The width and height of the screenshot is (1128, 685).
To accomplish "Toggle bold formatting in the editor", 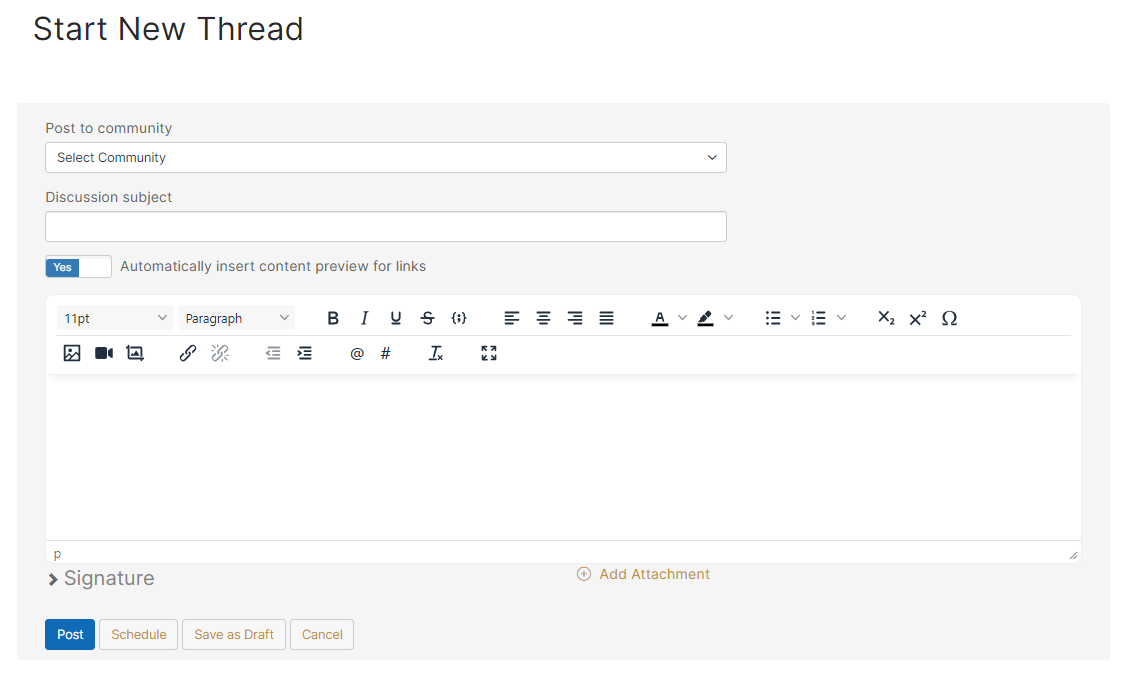I will point(333,318).
